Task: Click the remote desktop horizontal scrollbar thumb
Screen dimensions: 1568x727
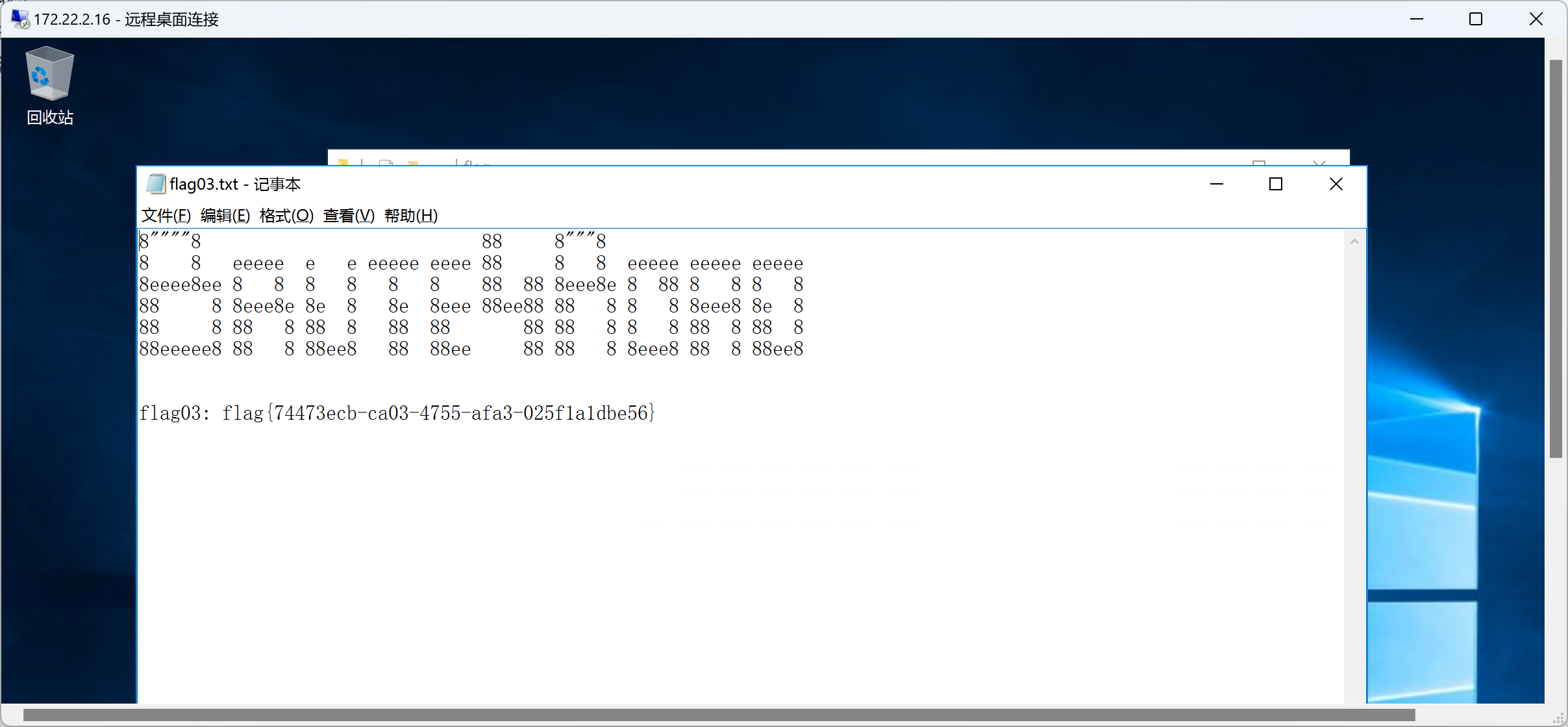Action: click(719, 715)
